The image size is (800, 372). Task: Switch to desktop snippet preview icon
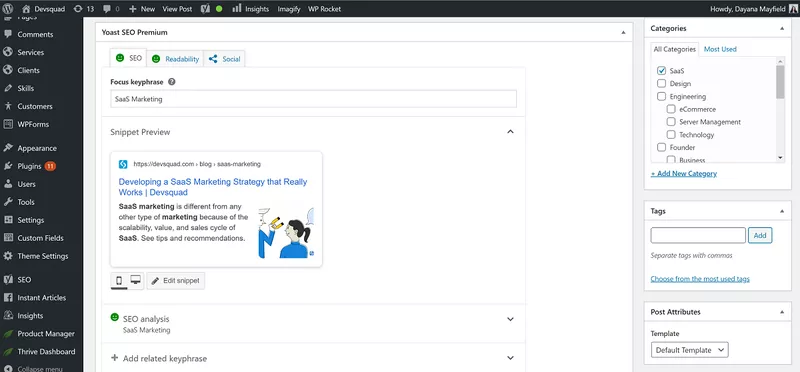(136, 280)
